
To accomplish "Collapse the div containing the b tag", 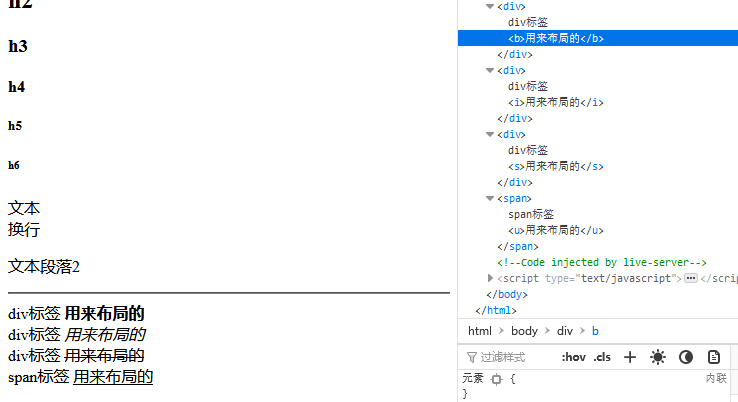I will click(x=490, y=7).
